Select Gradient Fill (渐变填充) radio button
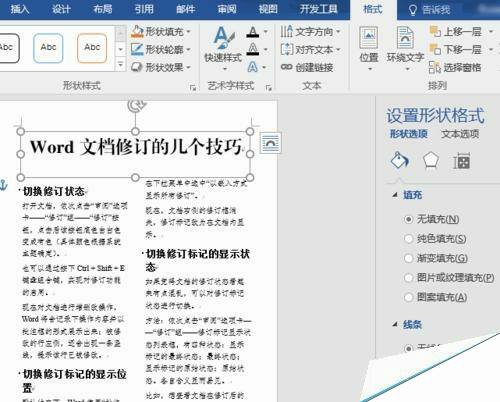 pos(408,258)
